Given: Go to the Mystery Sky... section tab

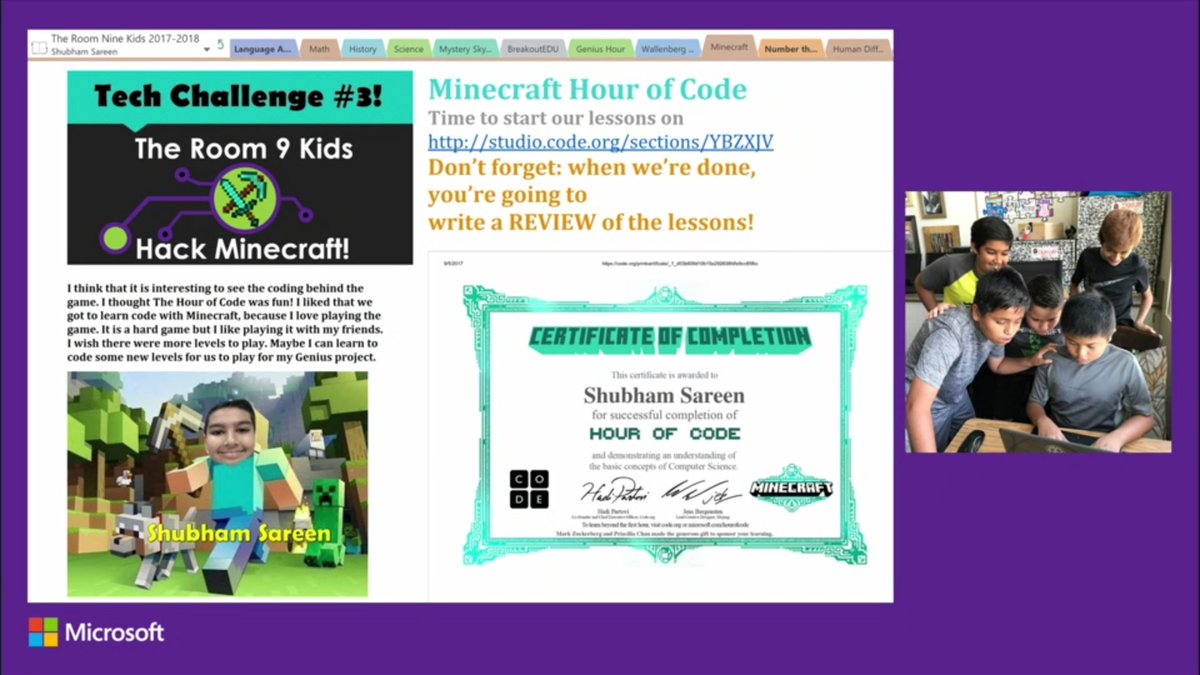Looking at the screenshot, I should click(x=465, y=48).
